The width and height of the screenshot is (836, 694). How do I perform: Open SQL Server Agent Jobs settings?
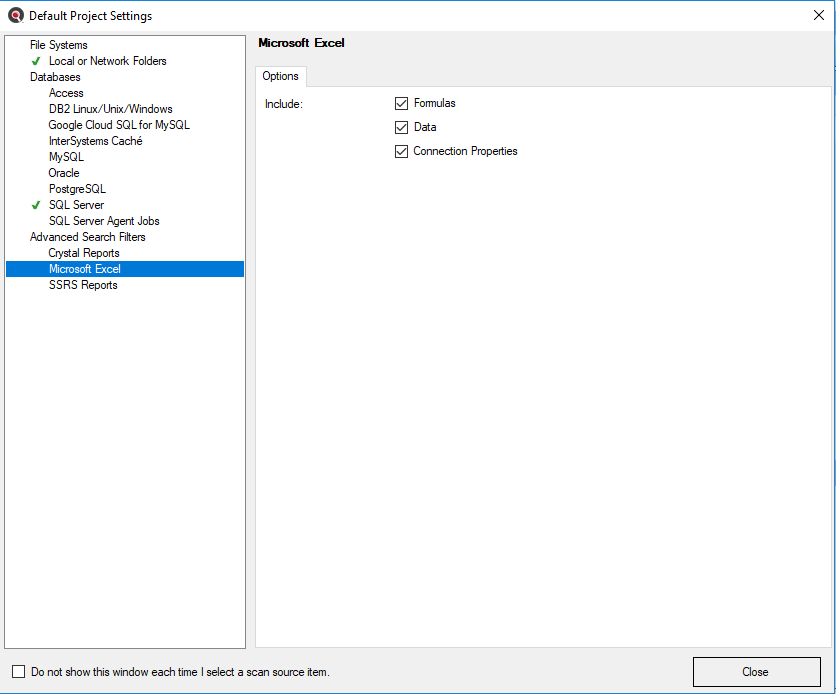click(x=104, y=221)
